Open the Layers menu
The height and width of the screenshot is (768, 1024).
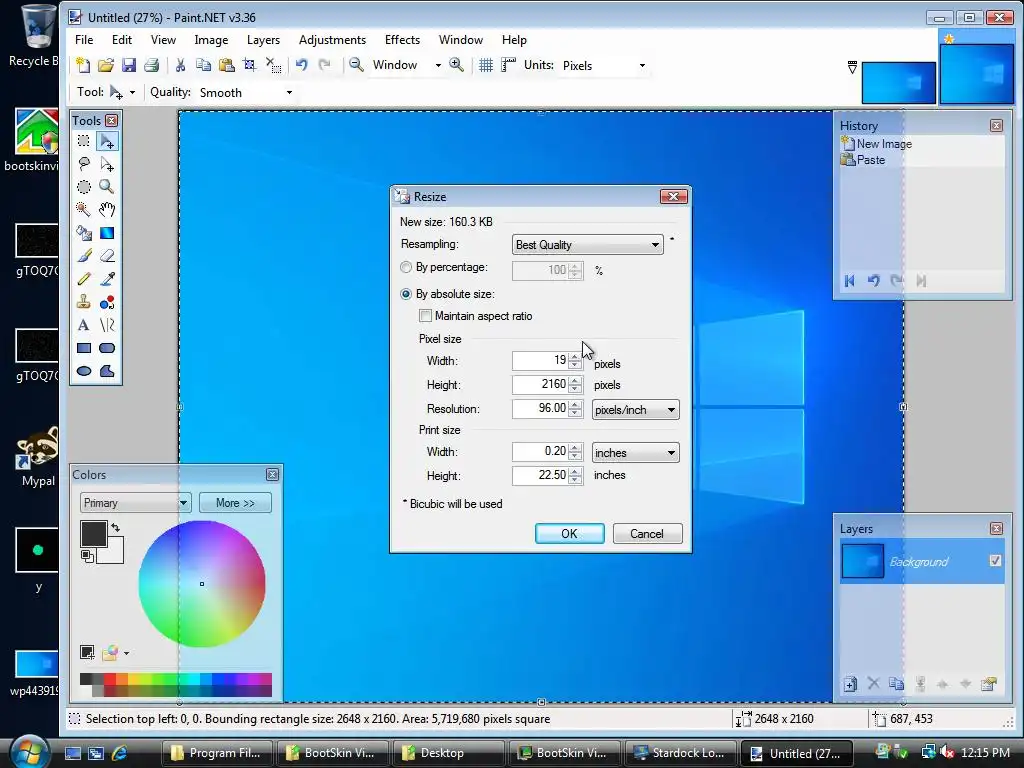tap(263, 40)
